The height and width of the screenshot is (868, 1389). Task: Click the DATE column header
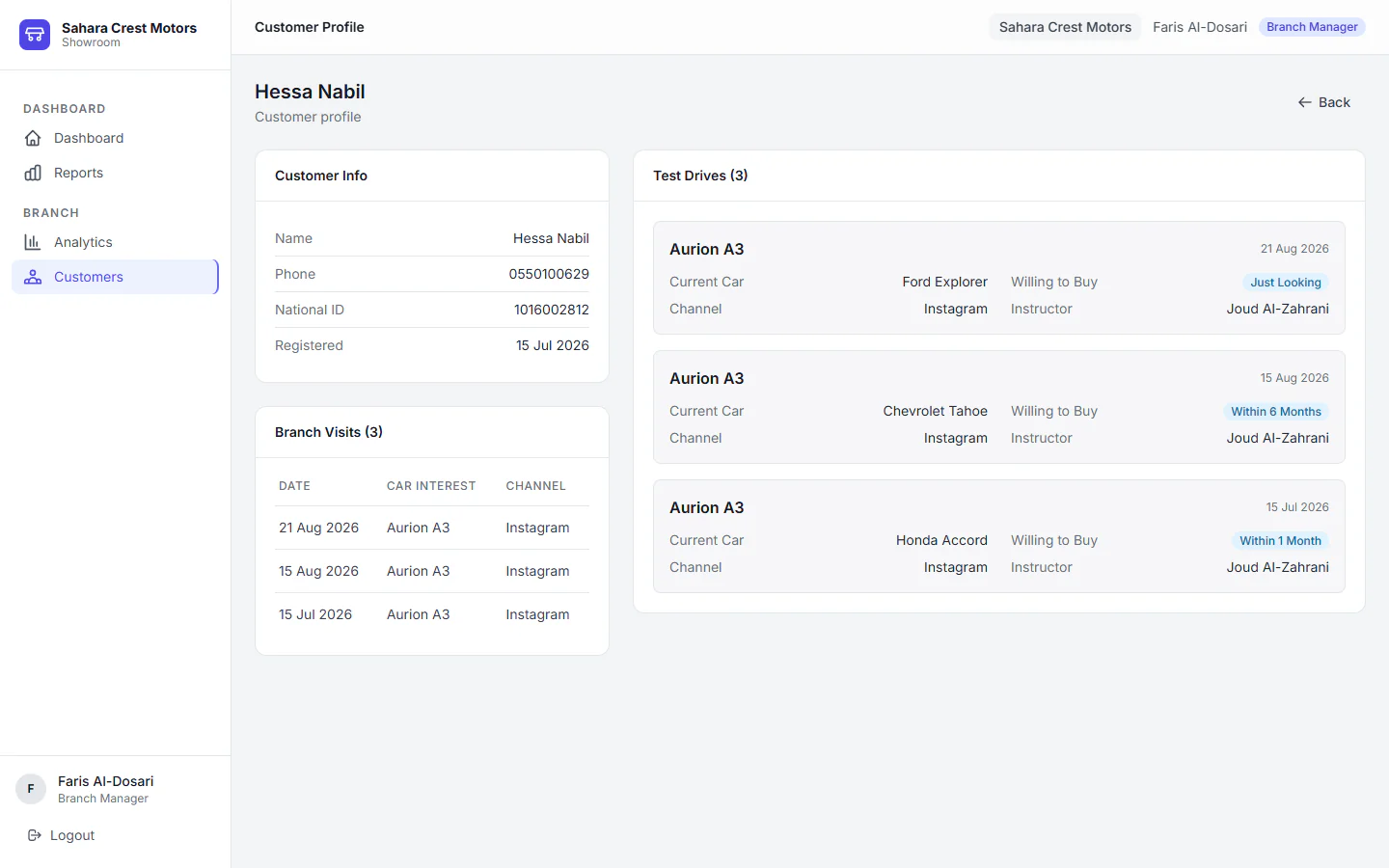tap(294, 486)
